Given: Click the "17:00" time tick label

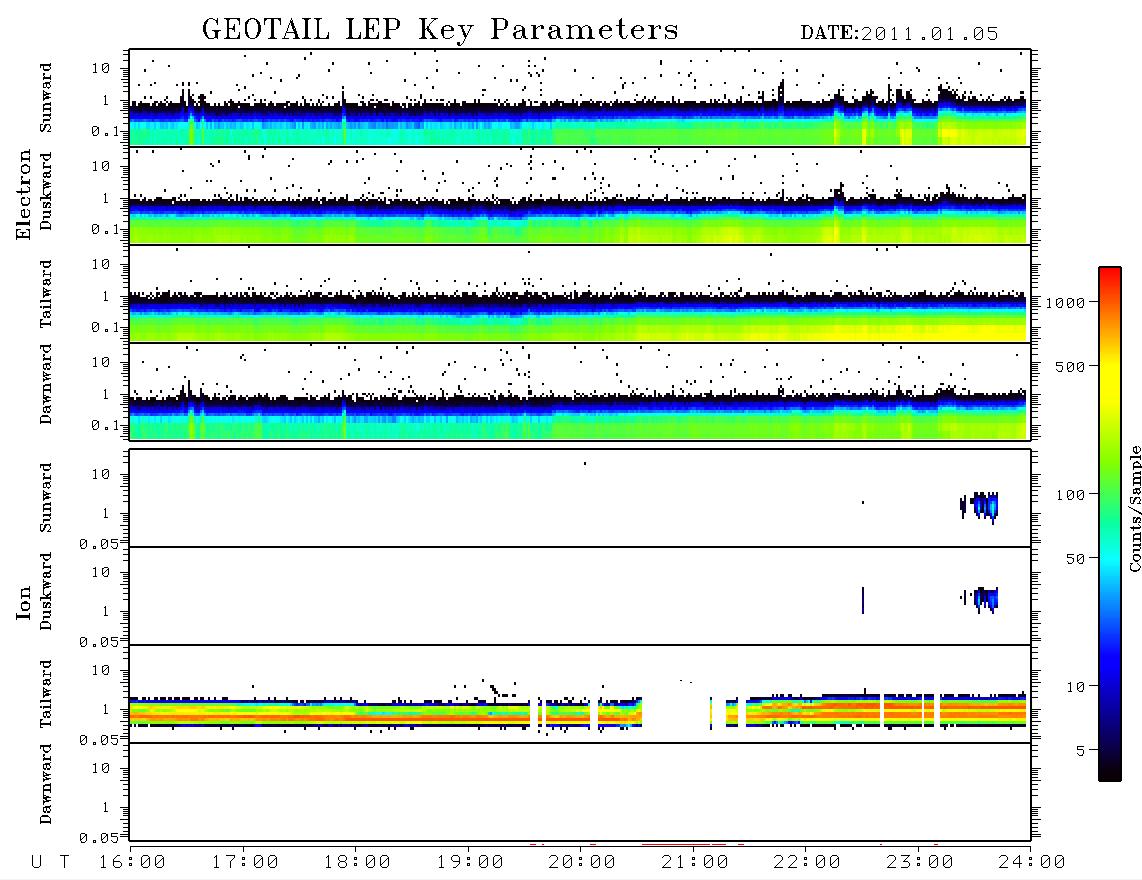Looking at the screenshot, I should coord(245,863).
